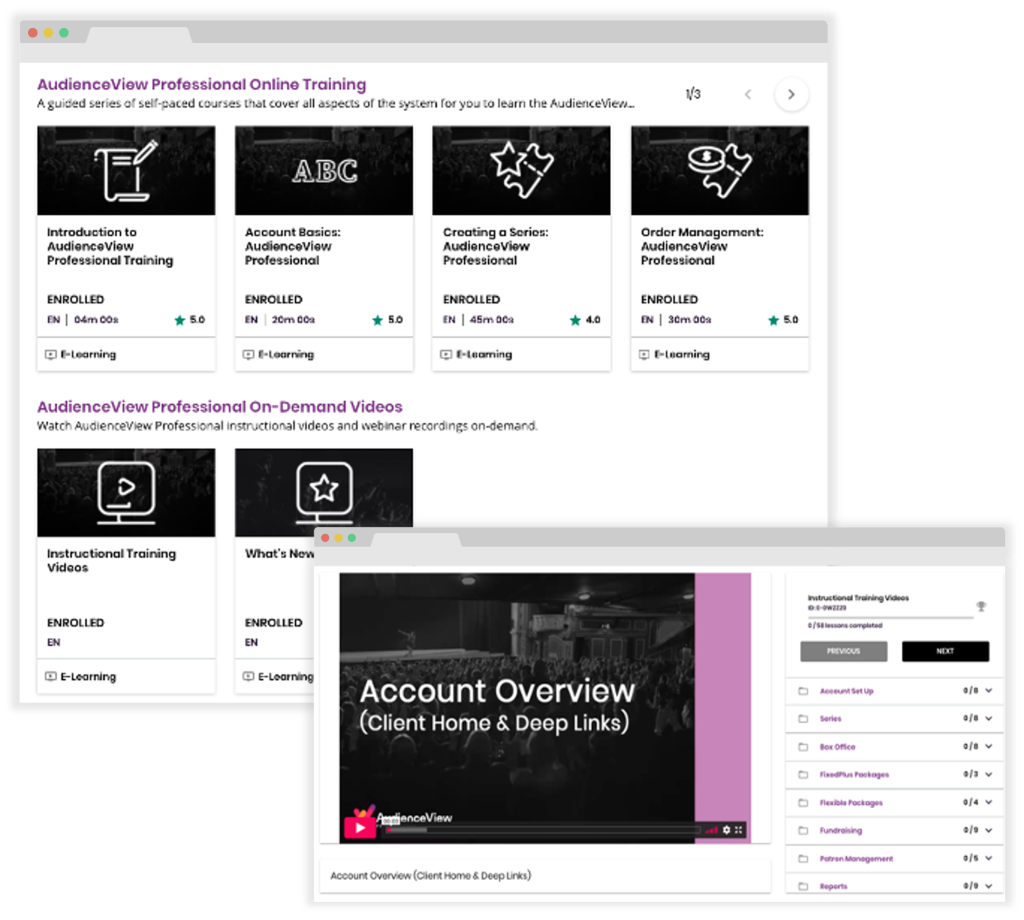
Task: Click rating star on Introduction course card
Action: pyautogui.click(x=180, y=320)
